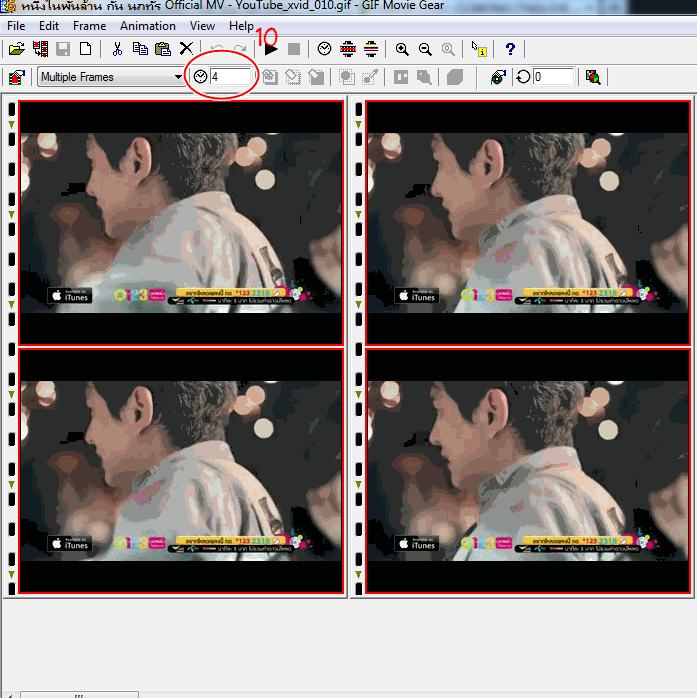Click the grayed frame magnifier icon
697x698 pixels.
pyautogui.click(x=424, y=77)
